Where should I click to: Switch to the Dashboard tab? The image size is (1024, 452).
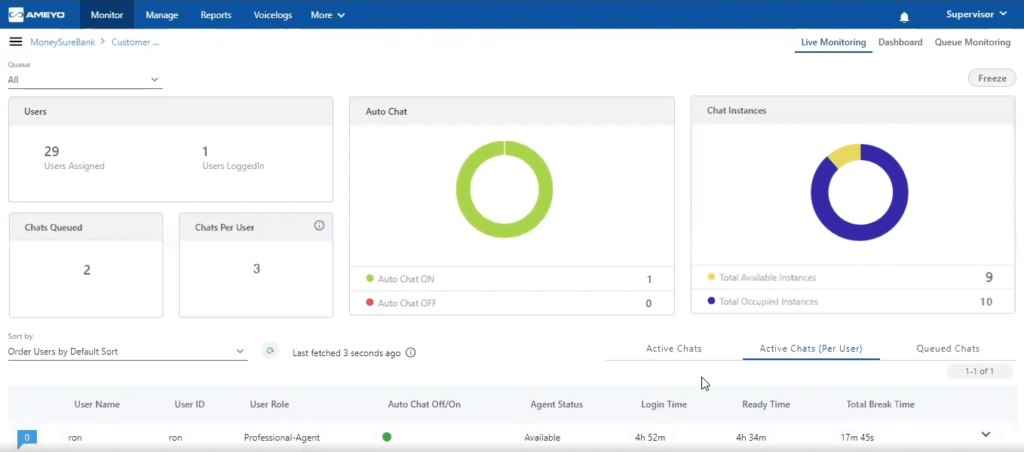tap(901, 42)
